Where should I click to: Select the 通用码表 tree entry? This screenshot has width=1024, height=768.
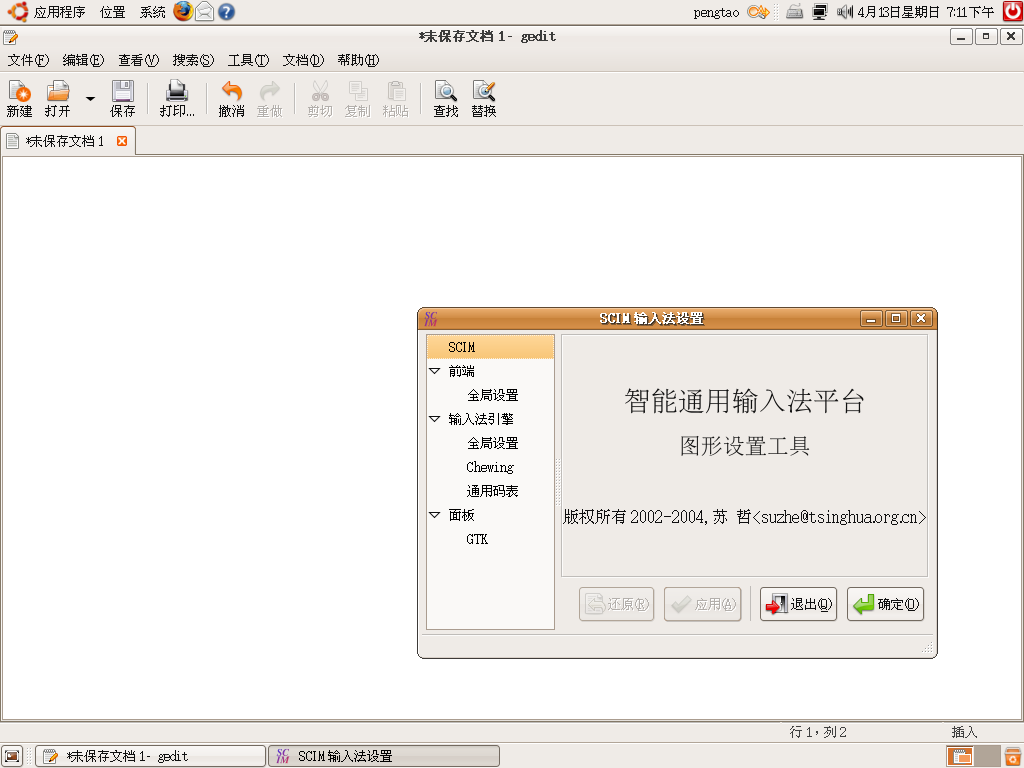coord(492,491)
